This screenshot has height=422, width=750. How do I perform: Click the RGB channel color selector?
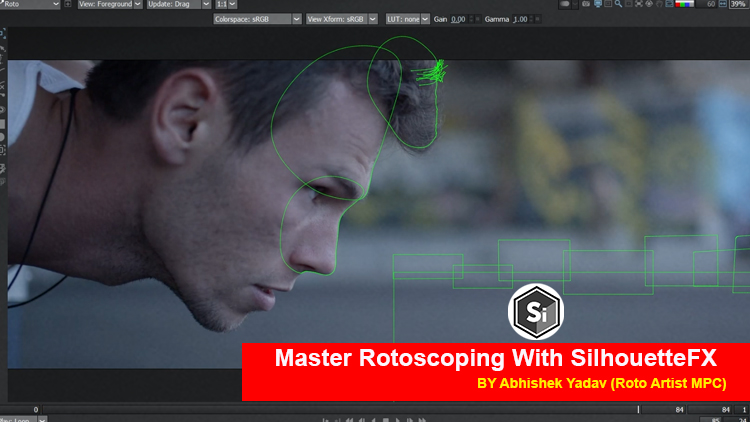[685, 4]
